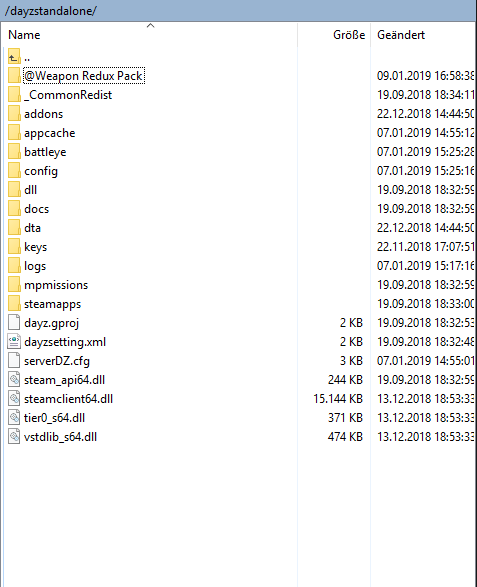Screen dimensions: 477x587
Task: Sort by the Name column header
Action: pyautogui.click(x=149, y=35)
